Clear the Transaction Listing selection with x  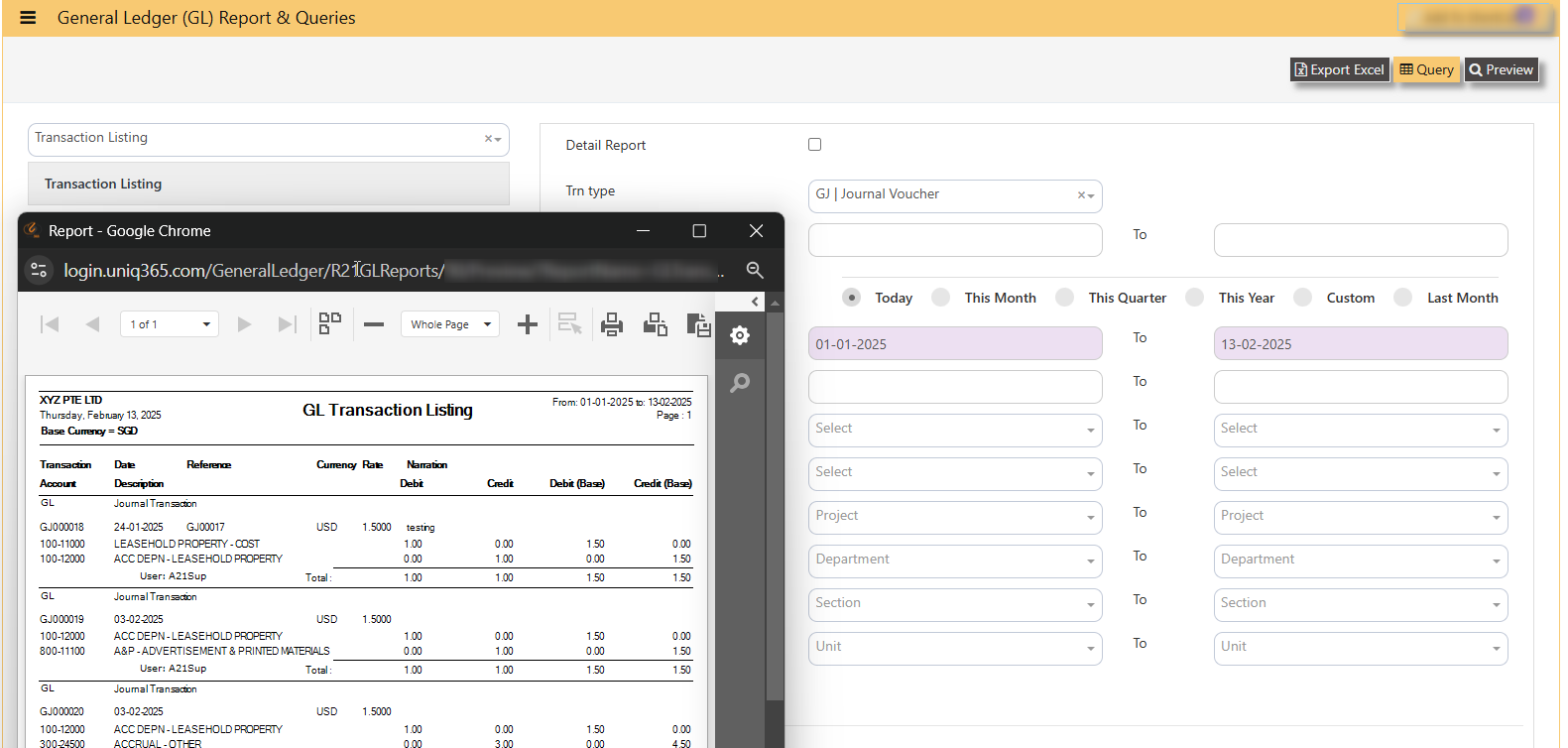click(x=488, y=139)
